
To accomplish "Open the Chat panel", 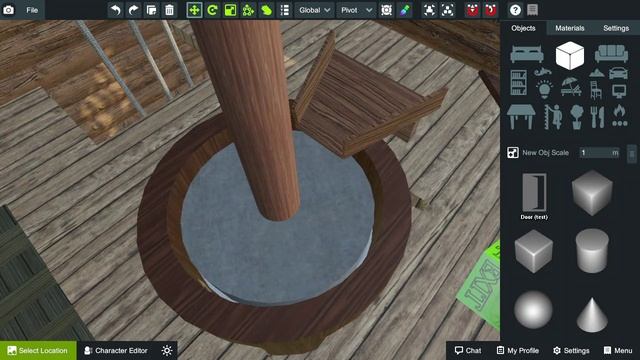I will pyautogui.click(x=468, y=351).
